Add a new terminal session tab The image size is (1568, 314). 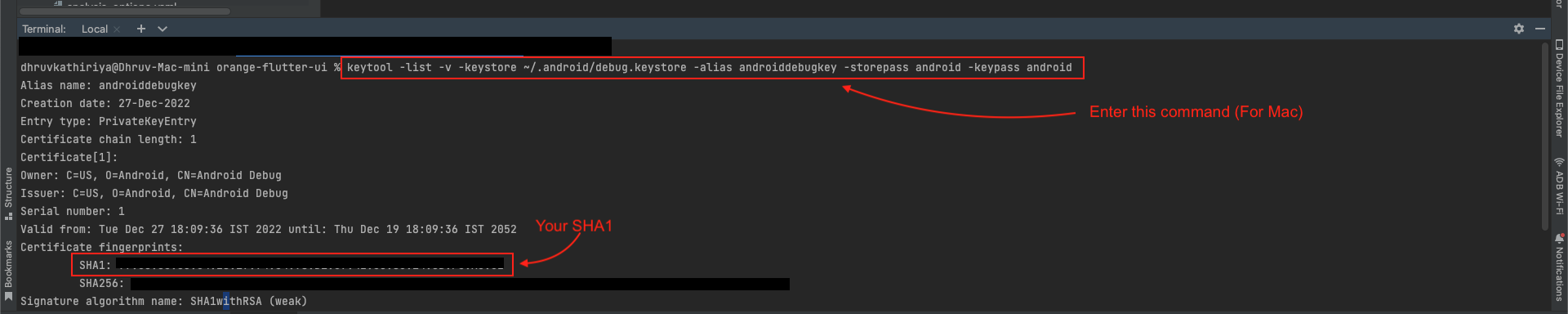pyautogui.click(x=141, y=29)
